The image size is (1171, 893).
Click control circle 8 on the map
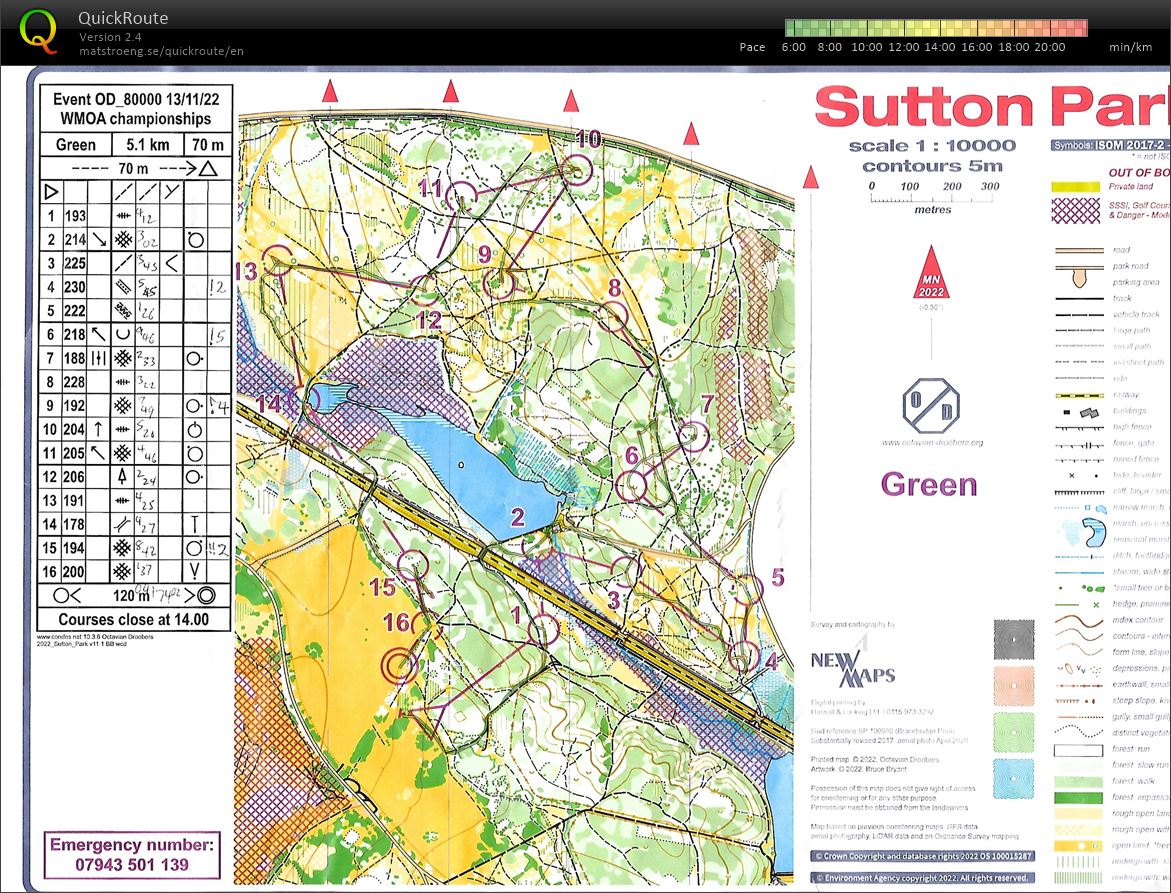(612, 317)
